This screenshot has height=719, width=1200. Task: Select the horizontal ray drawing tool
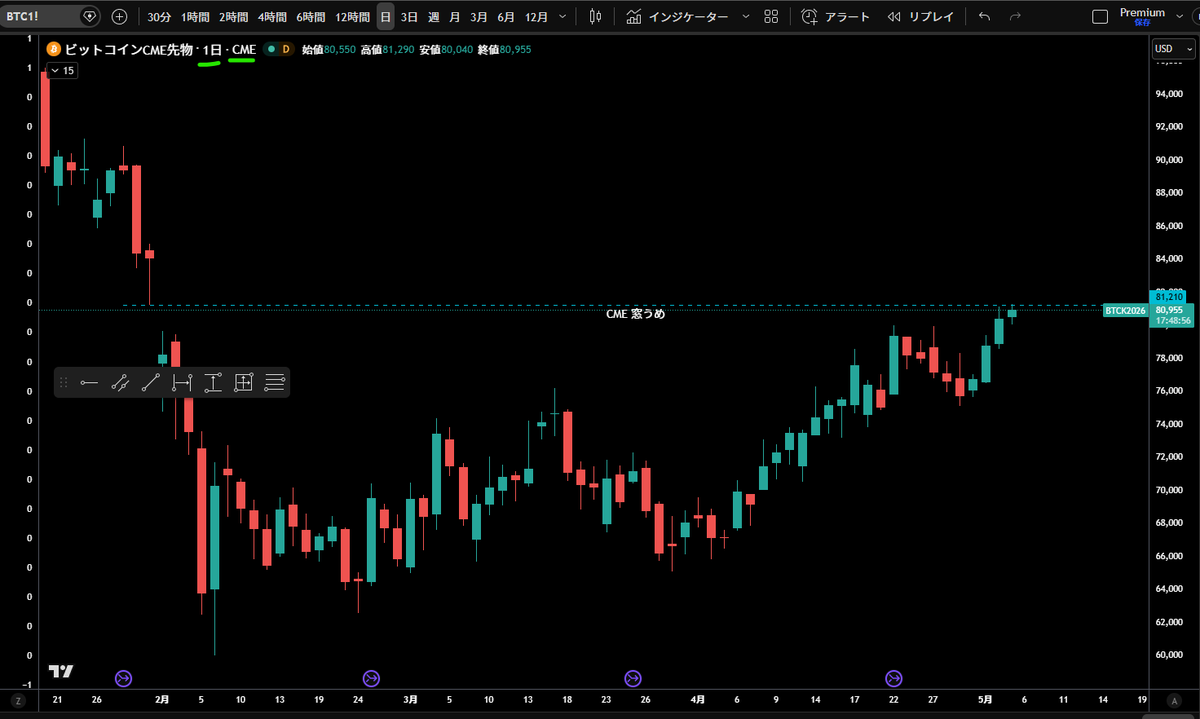[89, 382]
